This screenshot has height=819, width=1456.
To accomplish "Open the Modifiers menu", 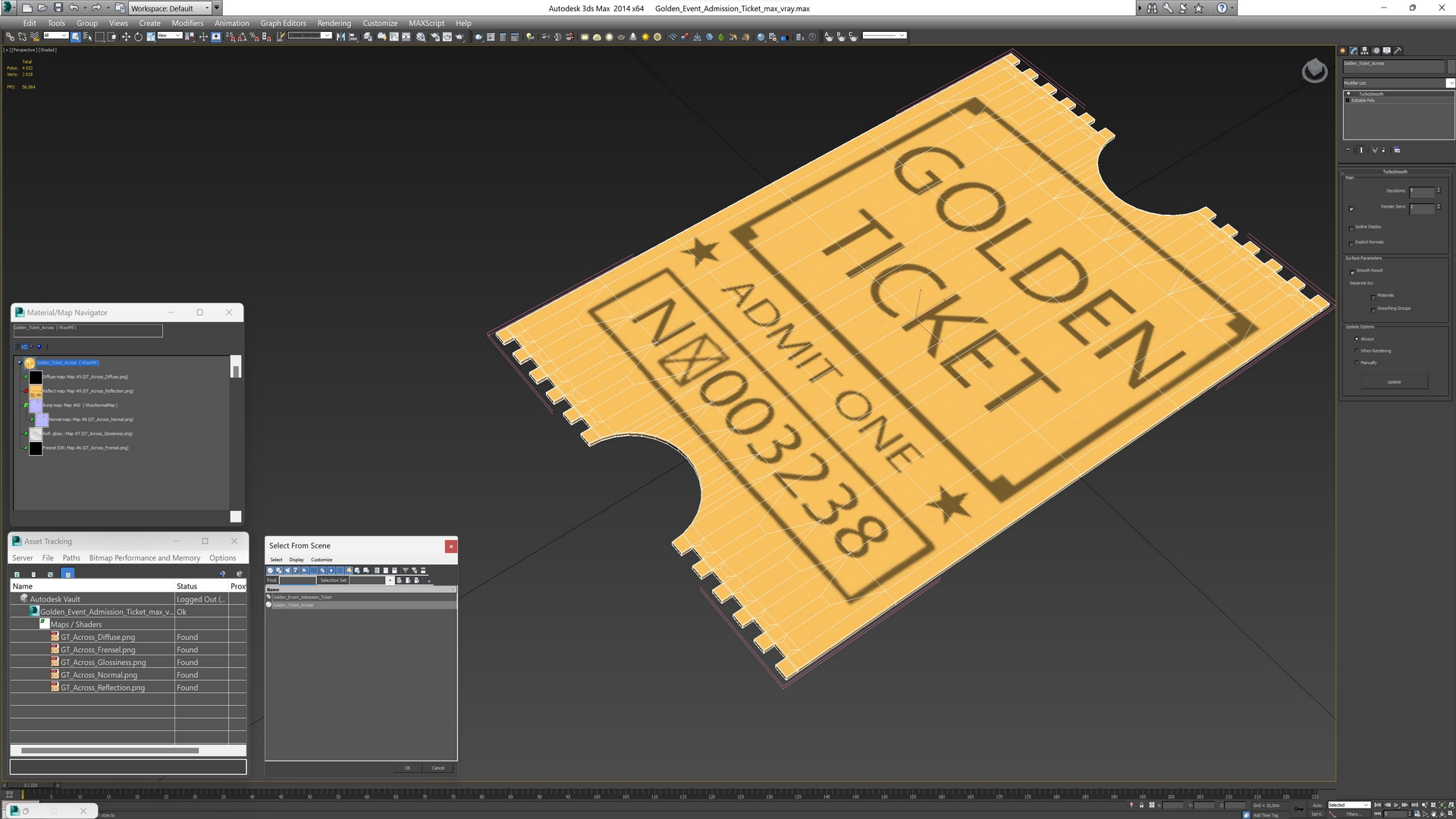I will pyautogui.click(x=187, y=23).
